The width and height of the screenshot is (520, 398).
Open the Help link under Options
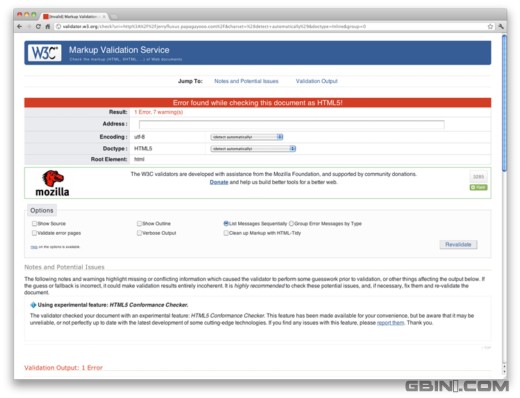pyautogui.click(x=34, y=247)
